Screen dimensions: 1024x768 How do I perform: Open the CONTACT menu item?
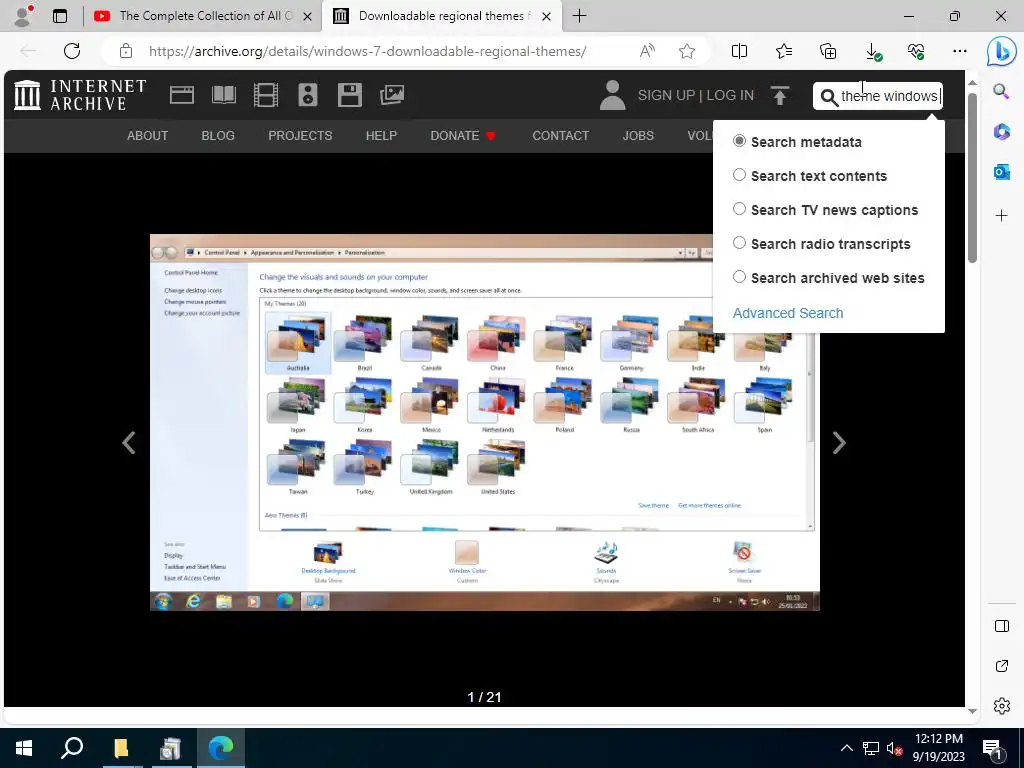pos(560,136)
